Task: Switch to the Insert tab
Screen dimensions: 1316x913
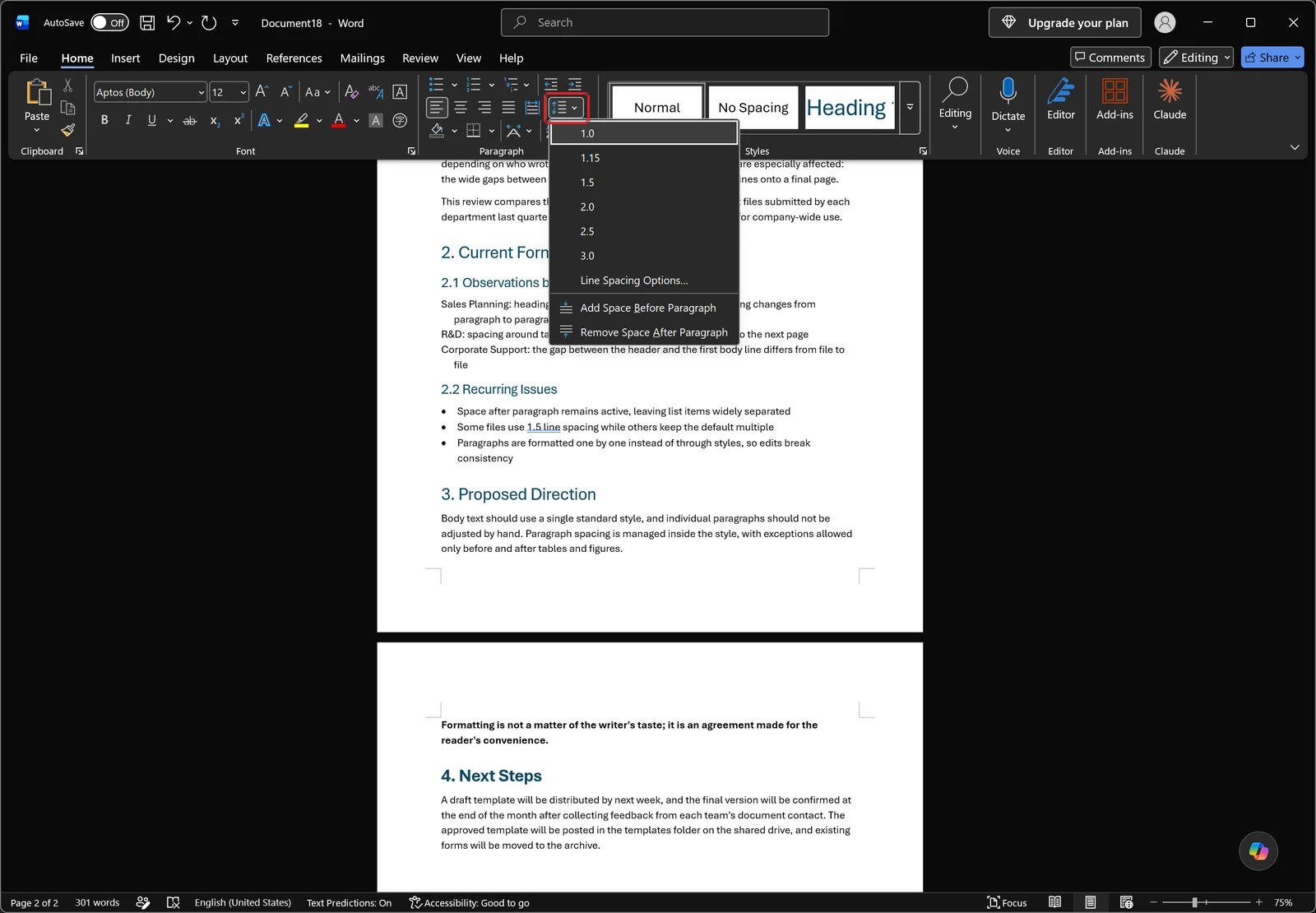Action: pyautogui.click(x=126, y=58)
